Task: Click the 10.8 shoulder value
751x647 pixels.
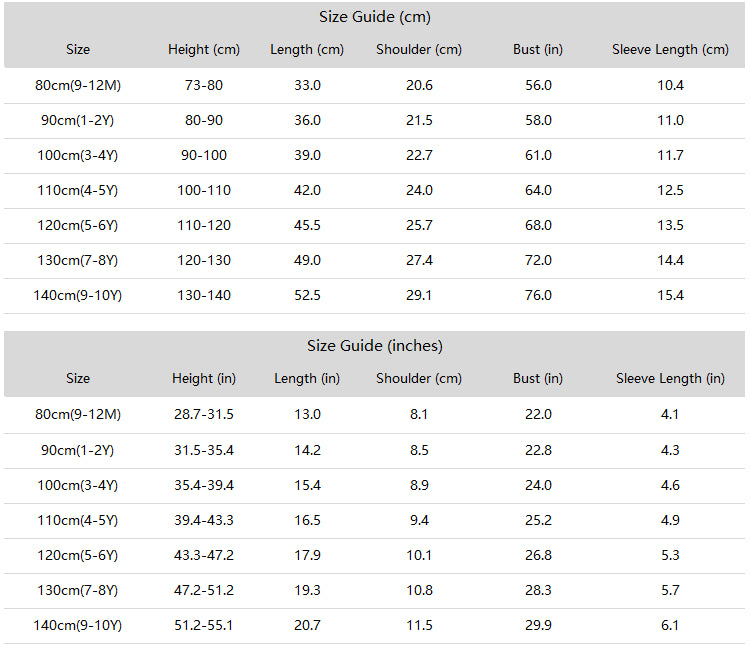Action: pos(419,590)
